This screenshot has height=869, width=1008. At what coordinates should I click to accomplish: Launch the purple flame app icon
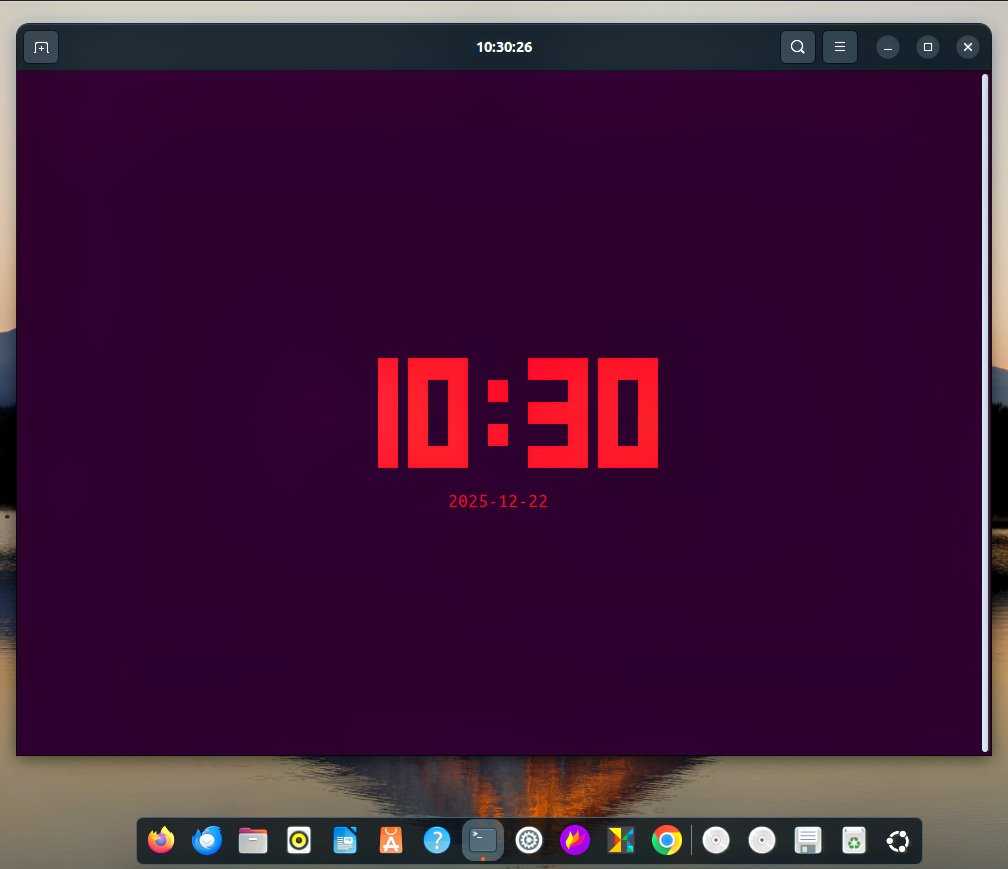575,840
